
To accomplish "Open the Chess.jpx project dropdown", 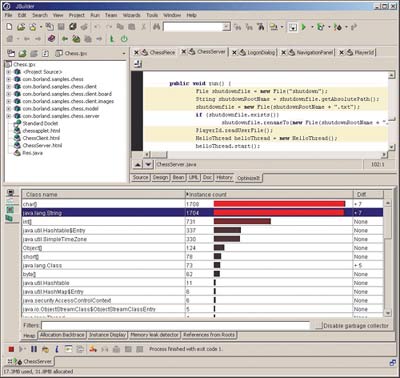I will (124, 53).
